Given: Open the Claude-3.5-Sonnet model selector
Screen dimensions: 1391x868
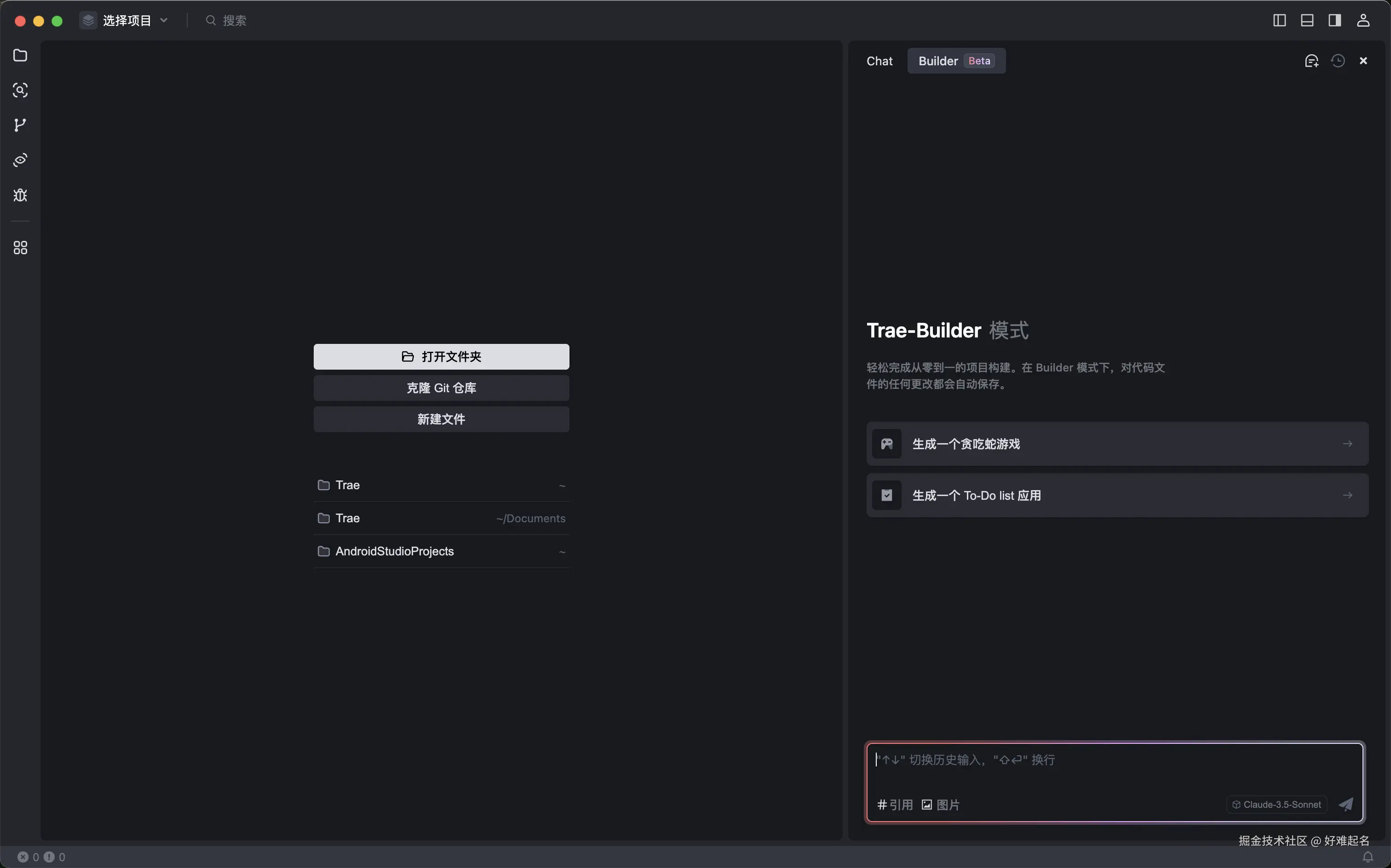Looking at the screenshot, I should click(x=1276, y=804).
